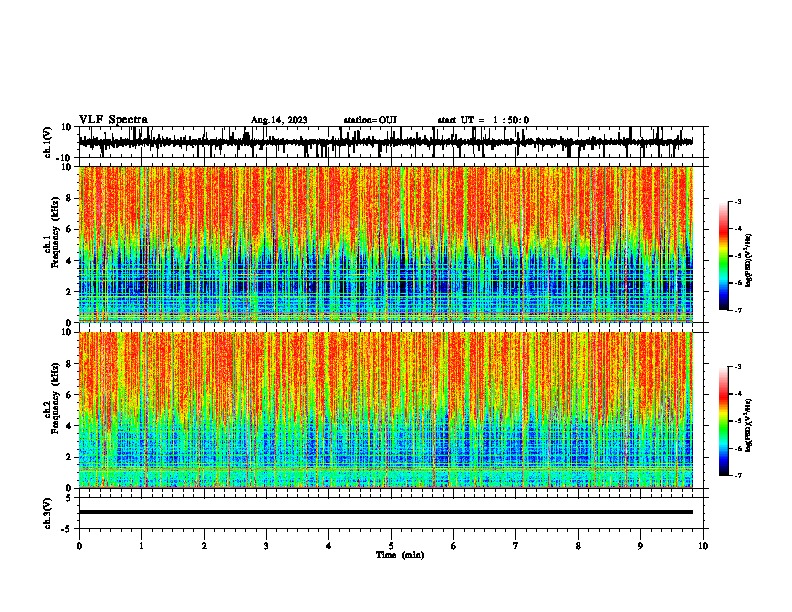Click the '6' tick on the time axis
Viewport: 792px width, 612px height.
pyautogui.click(x=454, y=546)
